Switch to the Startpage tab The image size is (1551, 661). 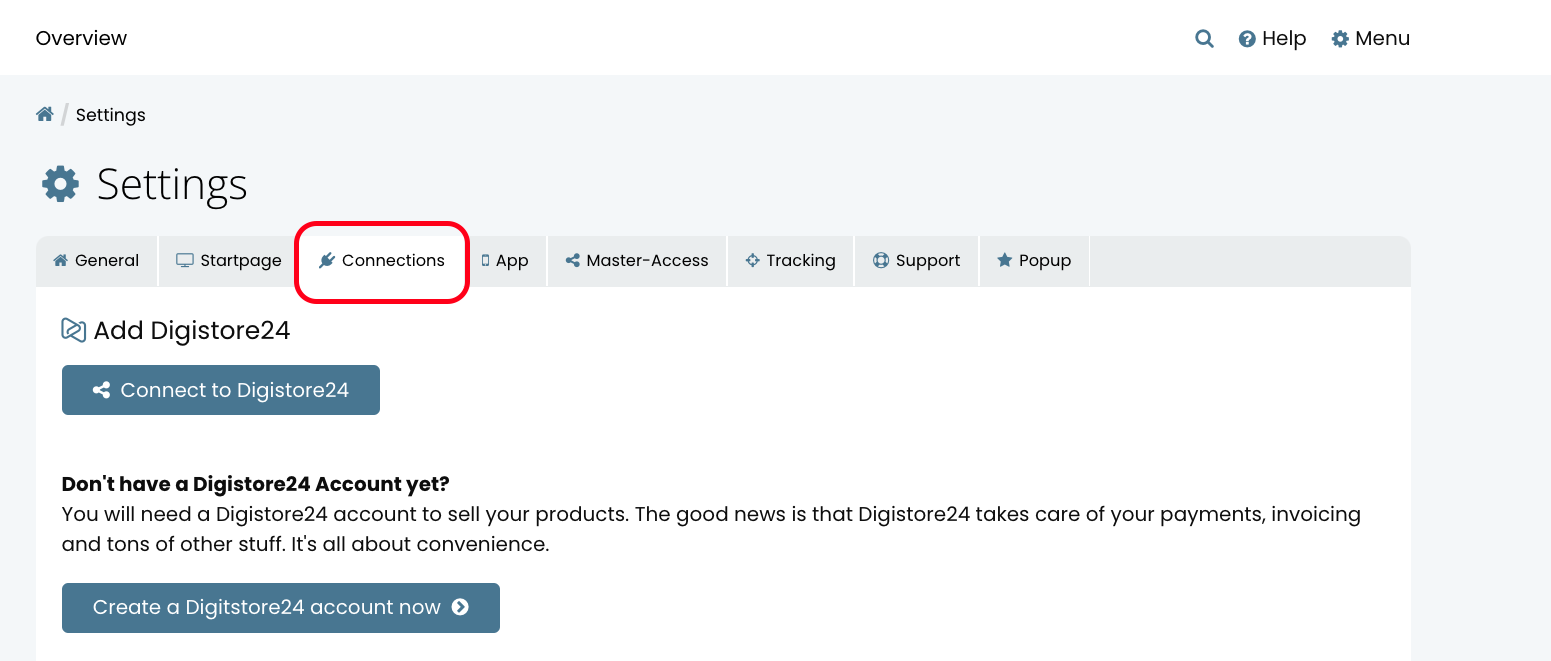point(229,261)
